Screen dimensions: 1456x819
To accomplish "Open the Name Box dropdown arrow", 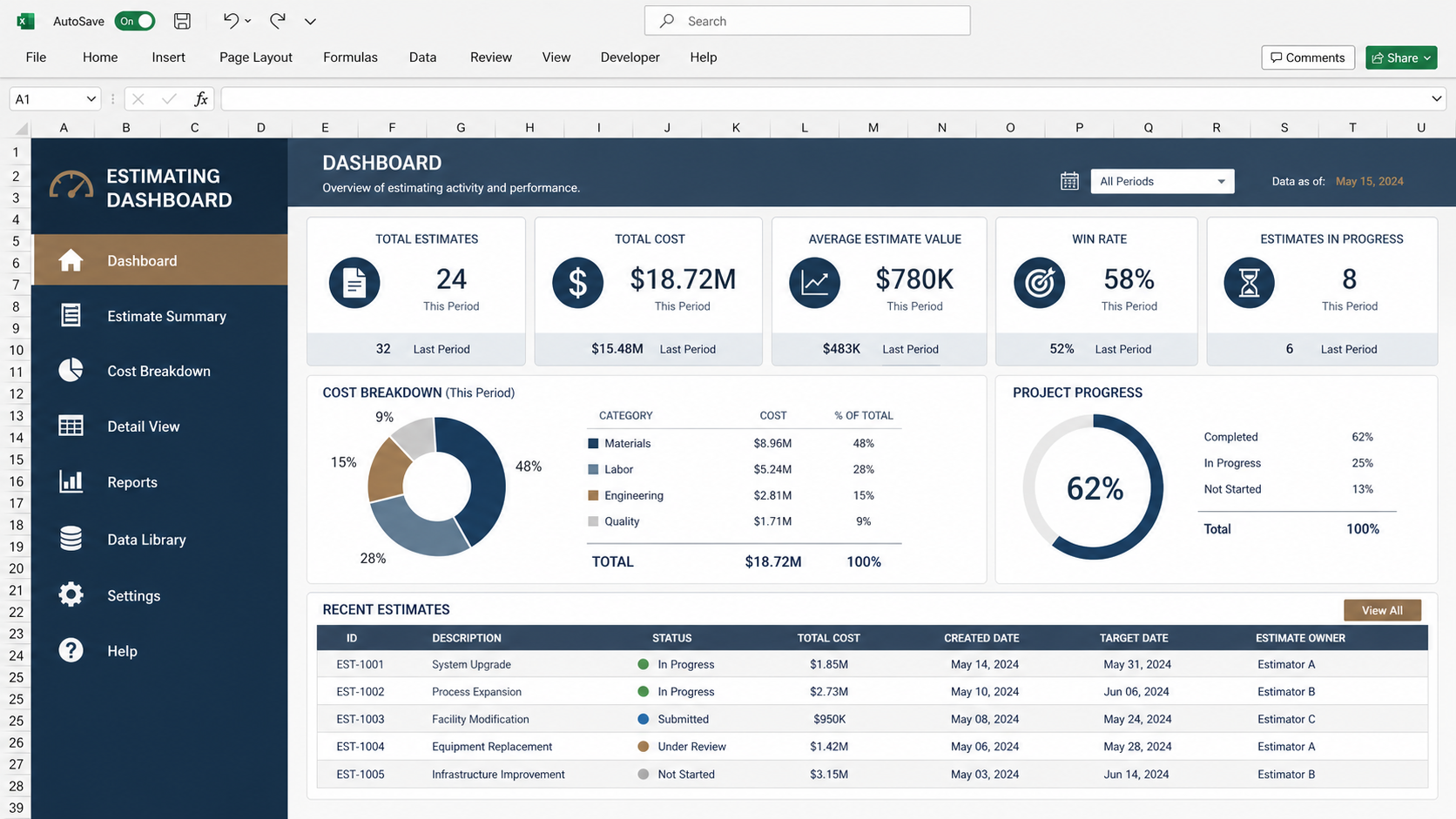I will 91,99.
